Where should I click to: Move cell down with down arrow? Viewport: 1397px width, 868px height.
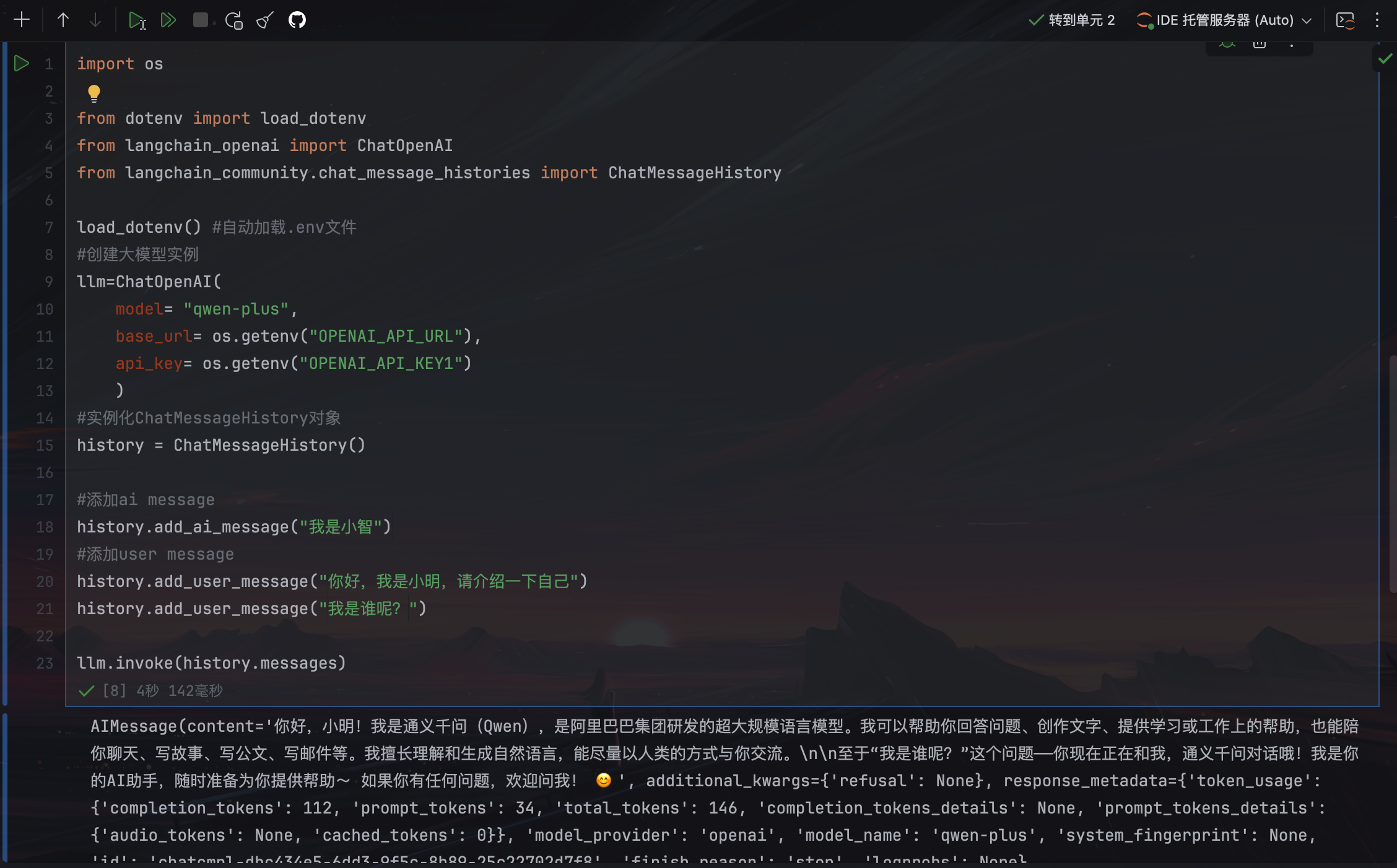95,20
